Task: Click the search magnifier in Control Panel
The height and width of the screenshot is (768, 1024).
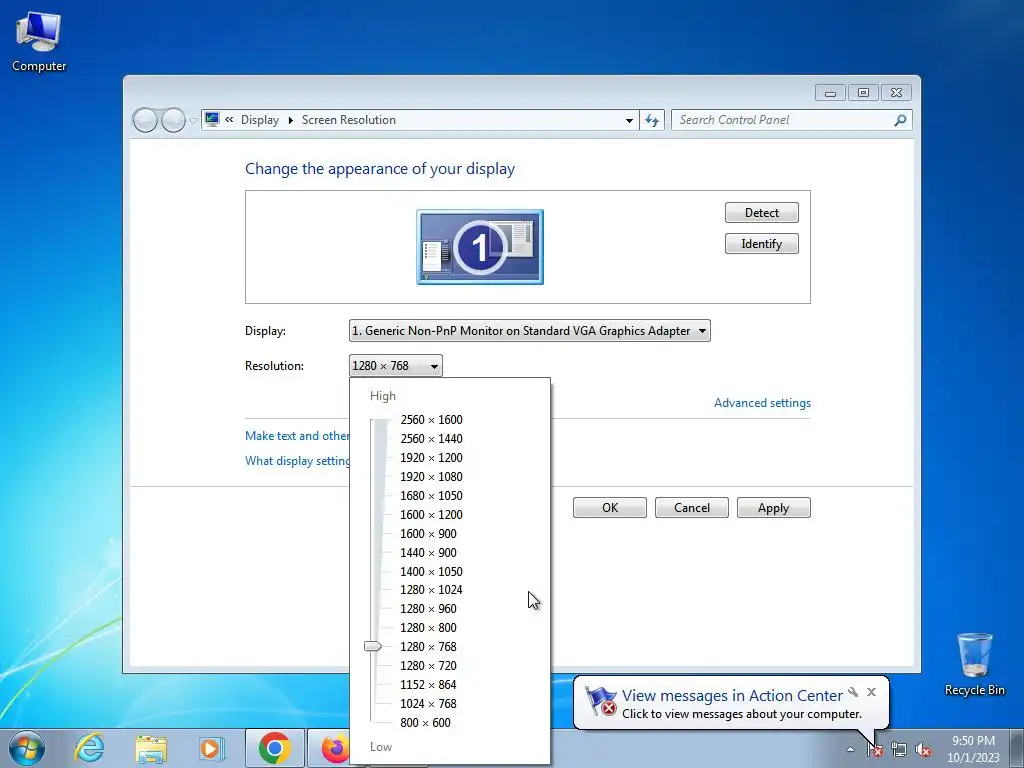Action: pos(900,120)
